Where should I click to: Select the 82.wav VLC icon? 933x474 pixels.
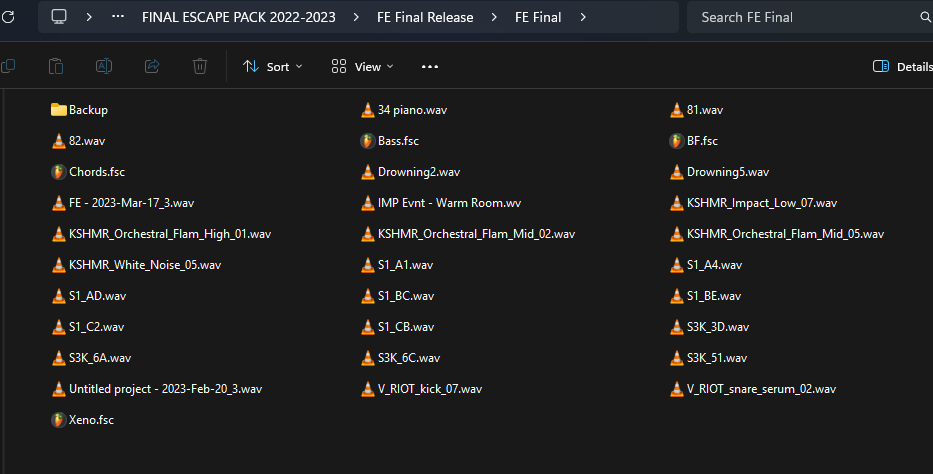tap(58, 140)
